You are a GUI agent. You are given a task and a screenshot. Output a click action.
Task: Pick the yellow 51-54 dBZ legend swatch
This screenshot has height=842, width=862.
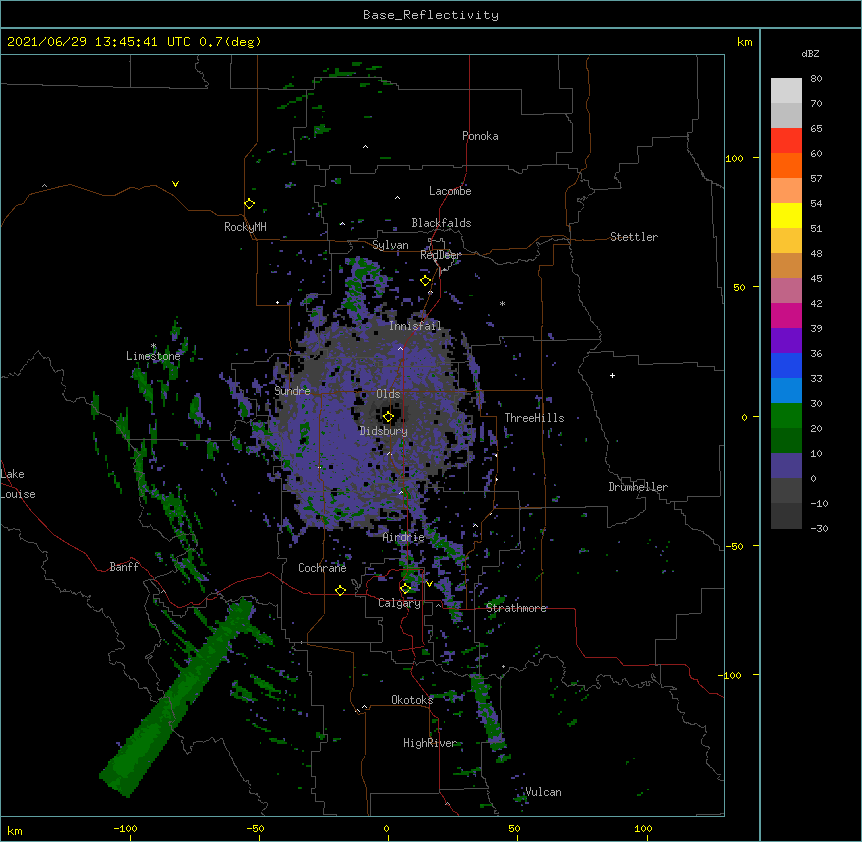(786, 215)
